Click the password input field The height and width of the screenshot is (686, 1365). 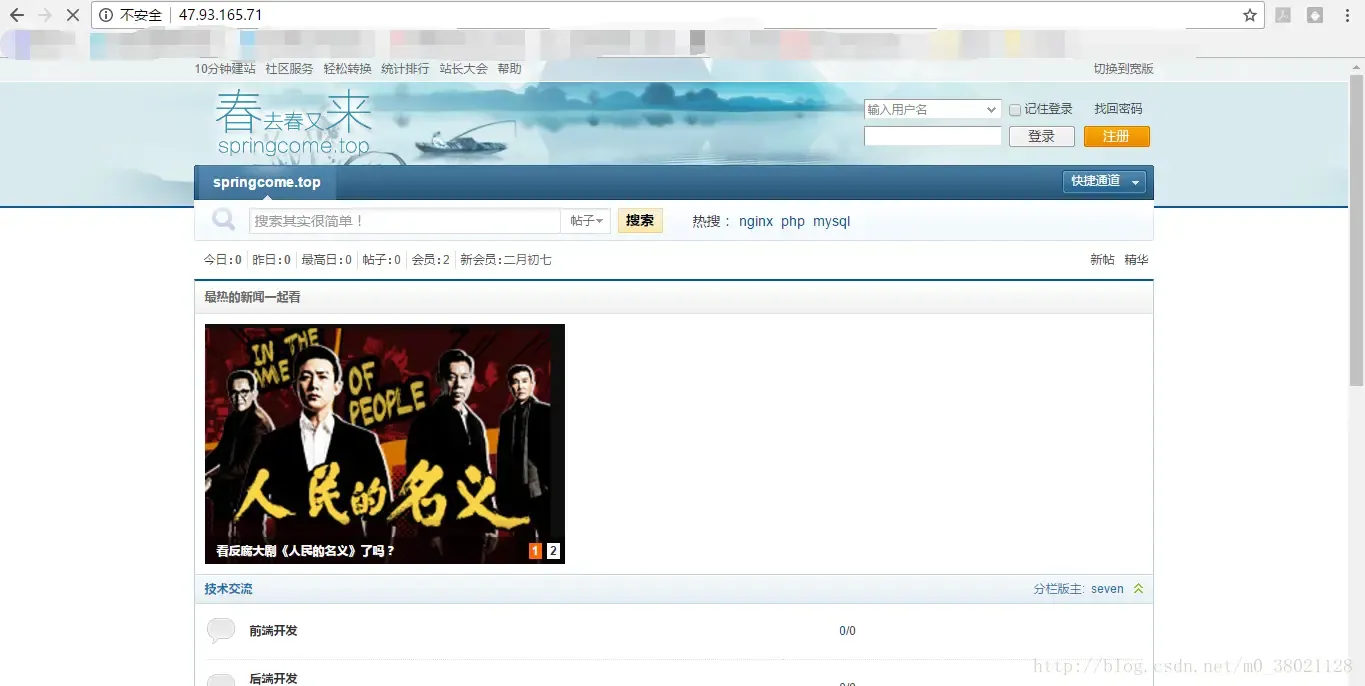click(933, 136)
